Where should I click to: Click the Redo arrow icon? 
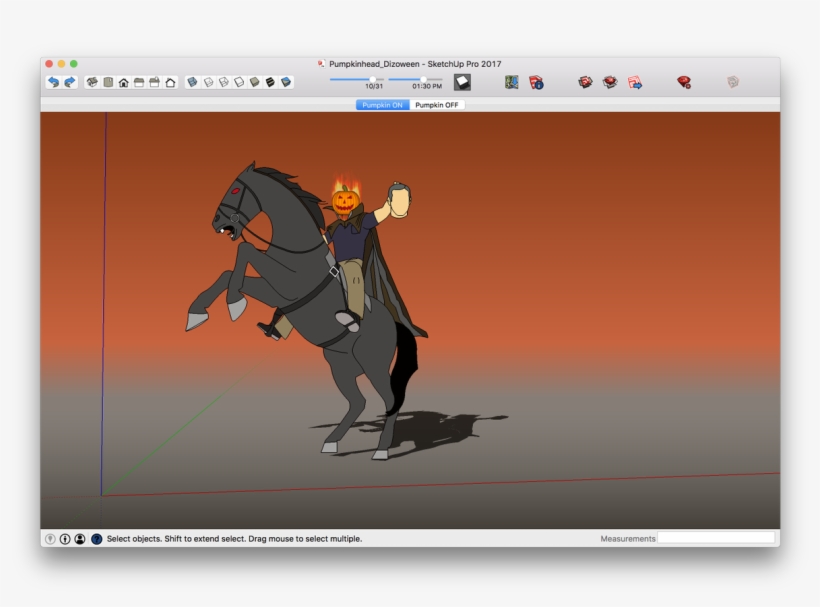tap(68, 82)
